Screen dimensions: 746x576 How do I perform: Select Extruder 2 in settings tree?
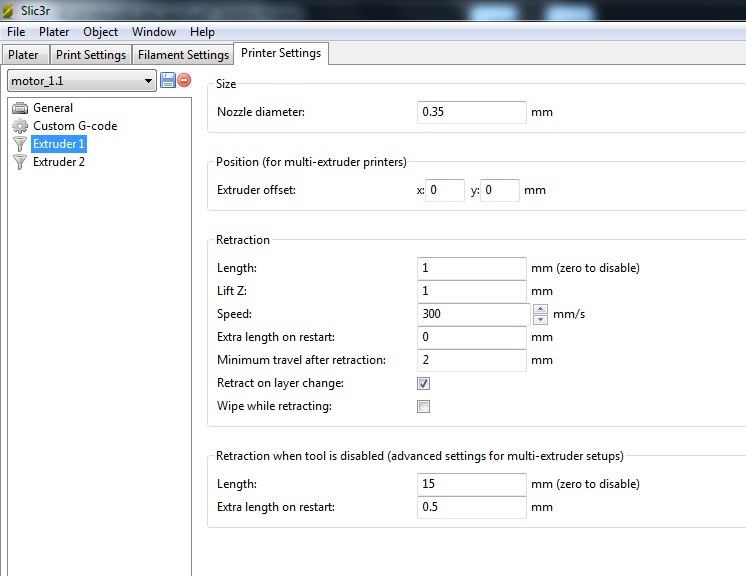tap(59, 162)
